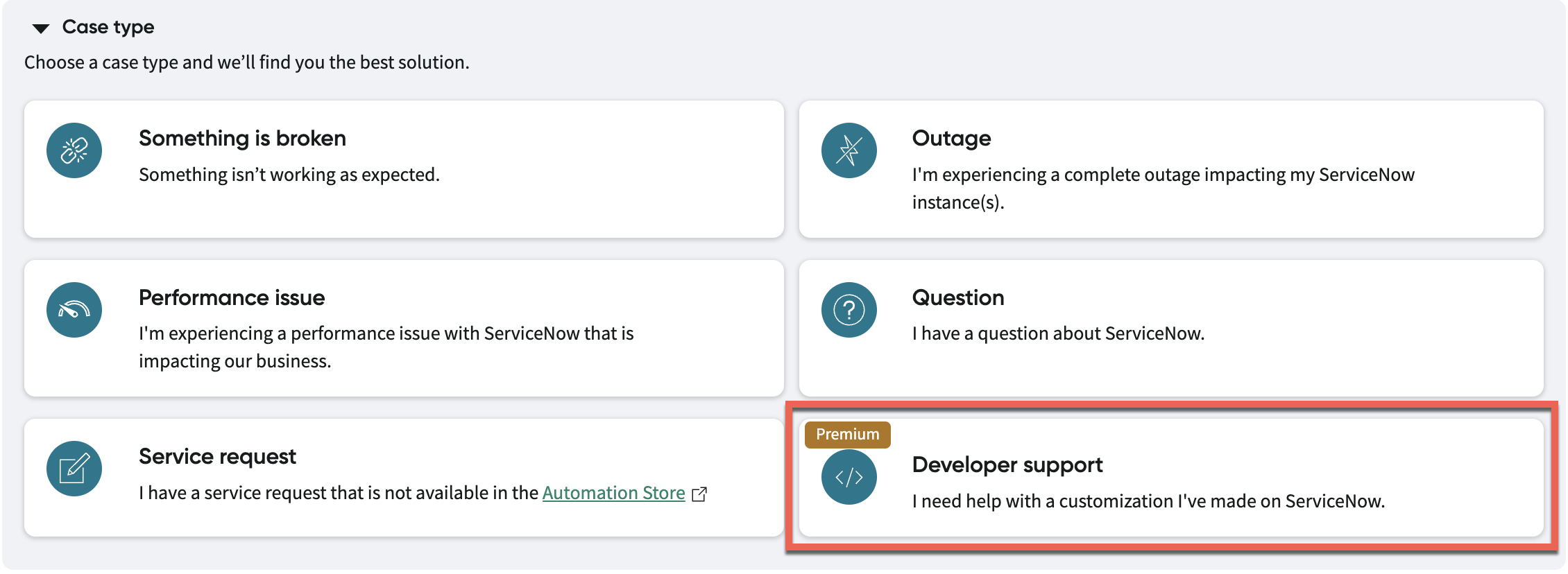
Task: Choose the Outage case type heading
Action: pyautogui.click(x=951, y=138)
